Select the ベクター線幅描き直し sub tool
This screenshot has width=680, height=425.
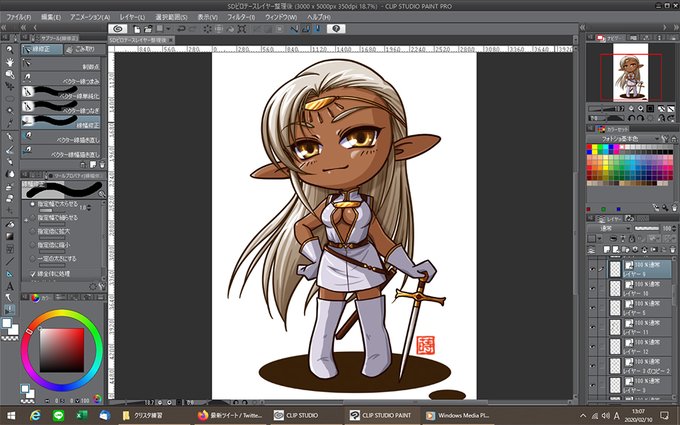click(61, 151)
